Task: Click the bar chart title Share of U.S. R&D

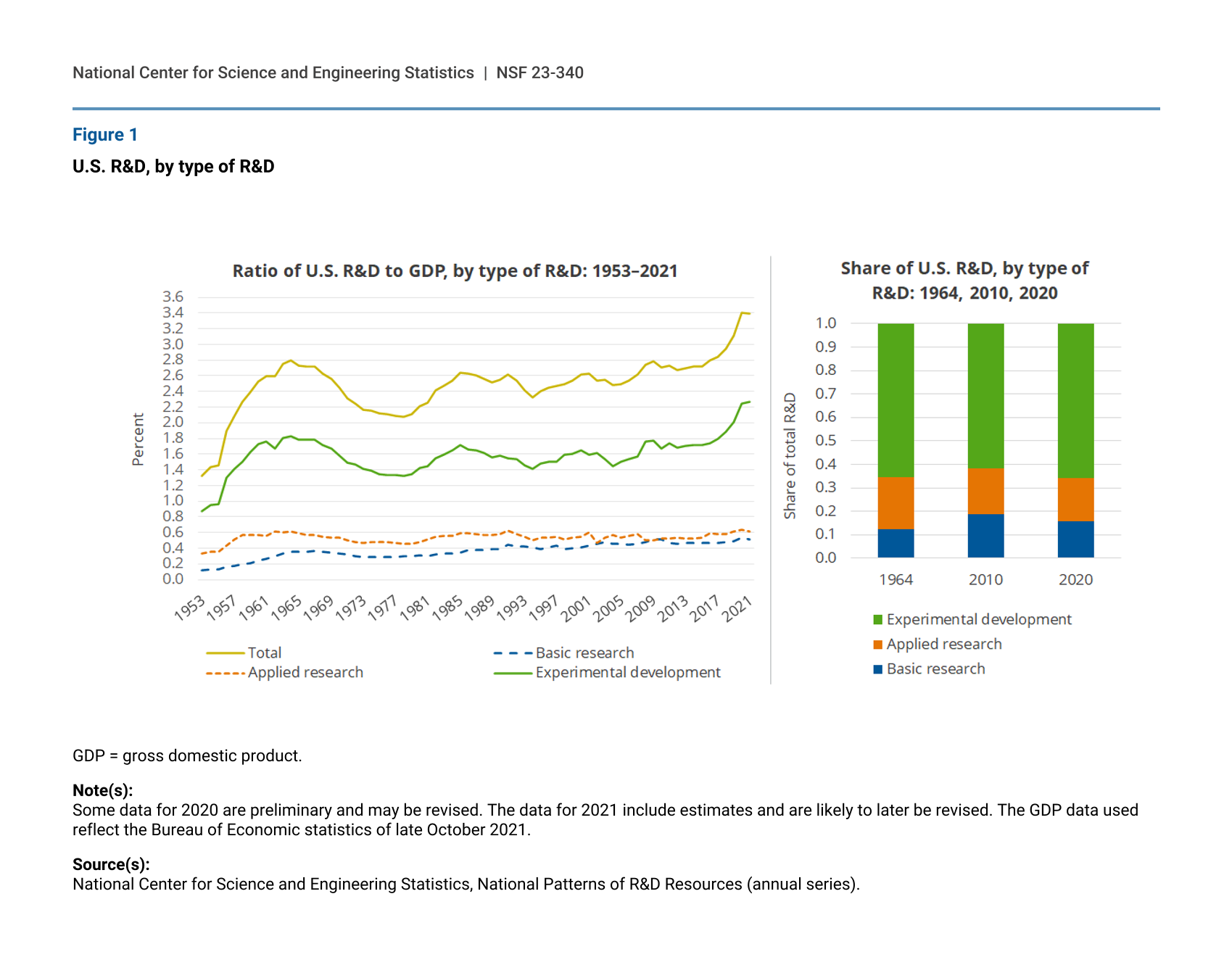Action: pyautogui.click(x=964, y=281)
